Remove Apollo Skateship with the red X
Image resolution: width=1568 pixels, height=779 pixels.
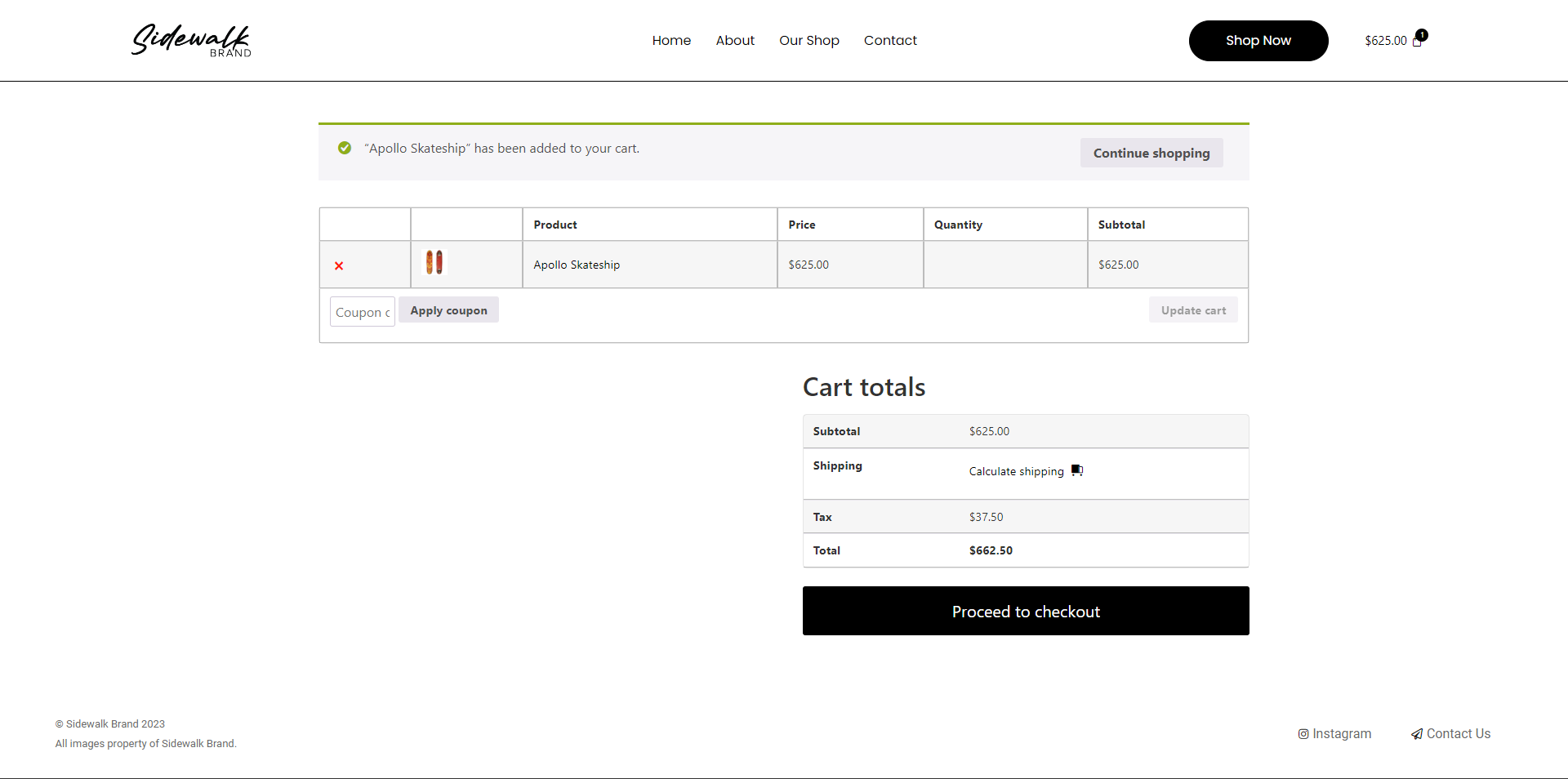point(339,265)
